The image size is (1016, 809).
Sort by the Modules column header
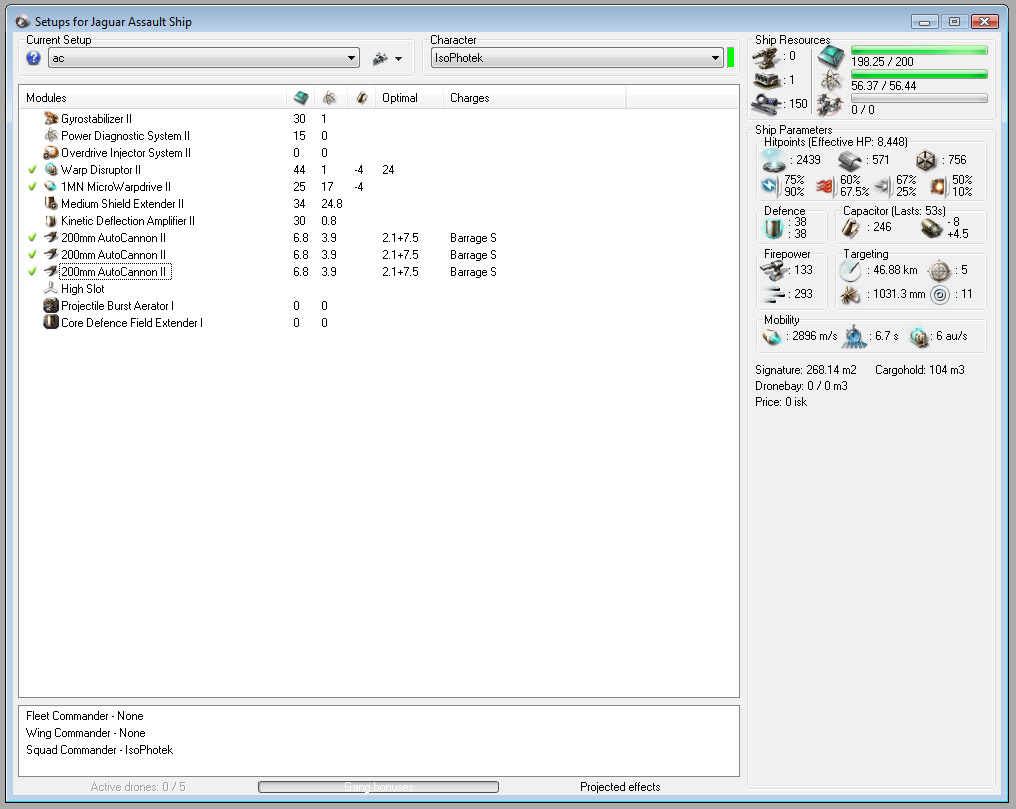(153, 98)
